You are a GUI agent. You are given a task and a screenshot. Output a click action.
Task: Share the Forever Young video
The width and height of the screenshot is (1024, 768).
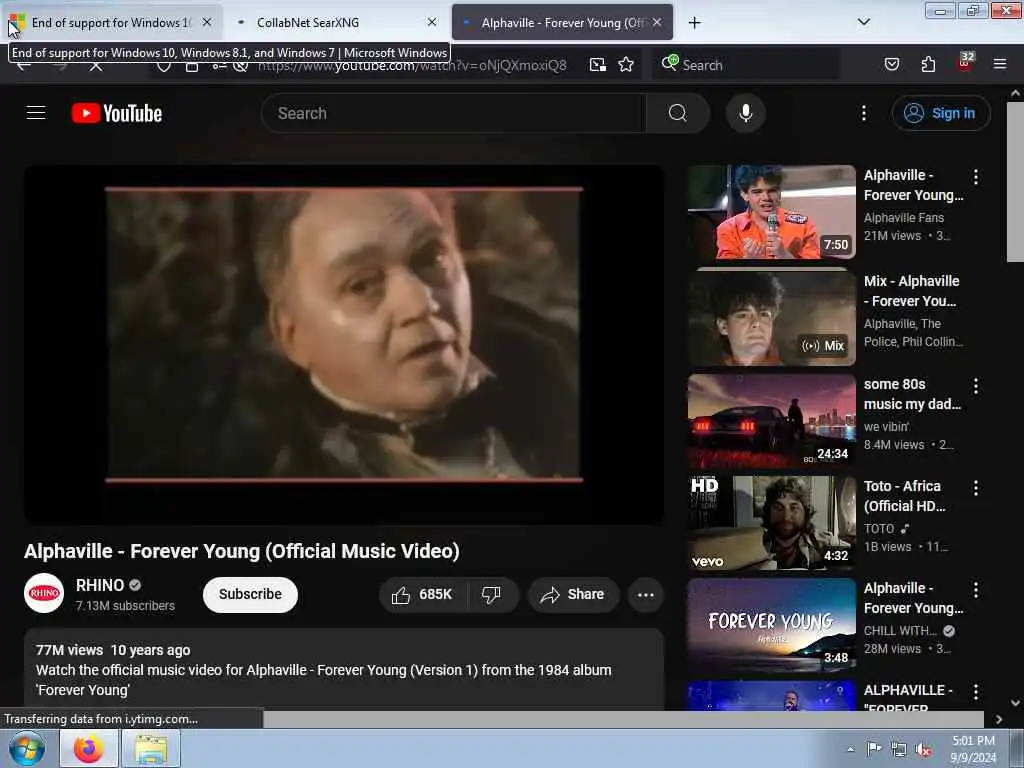tap(573, 594)
